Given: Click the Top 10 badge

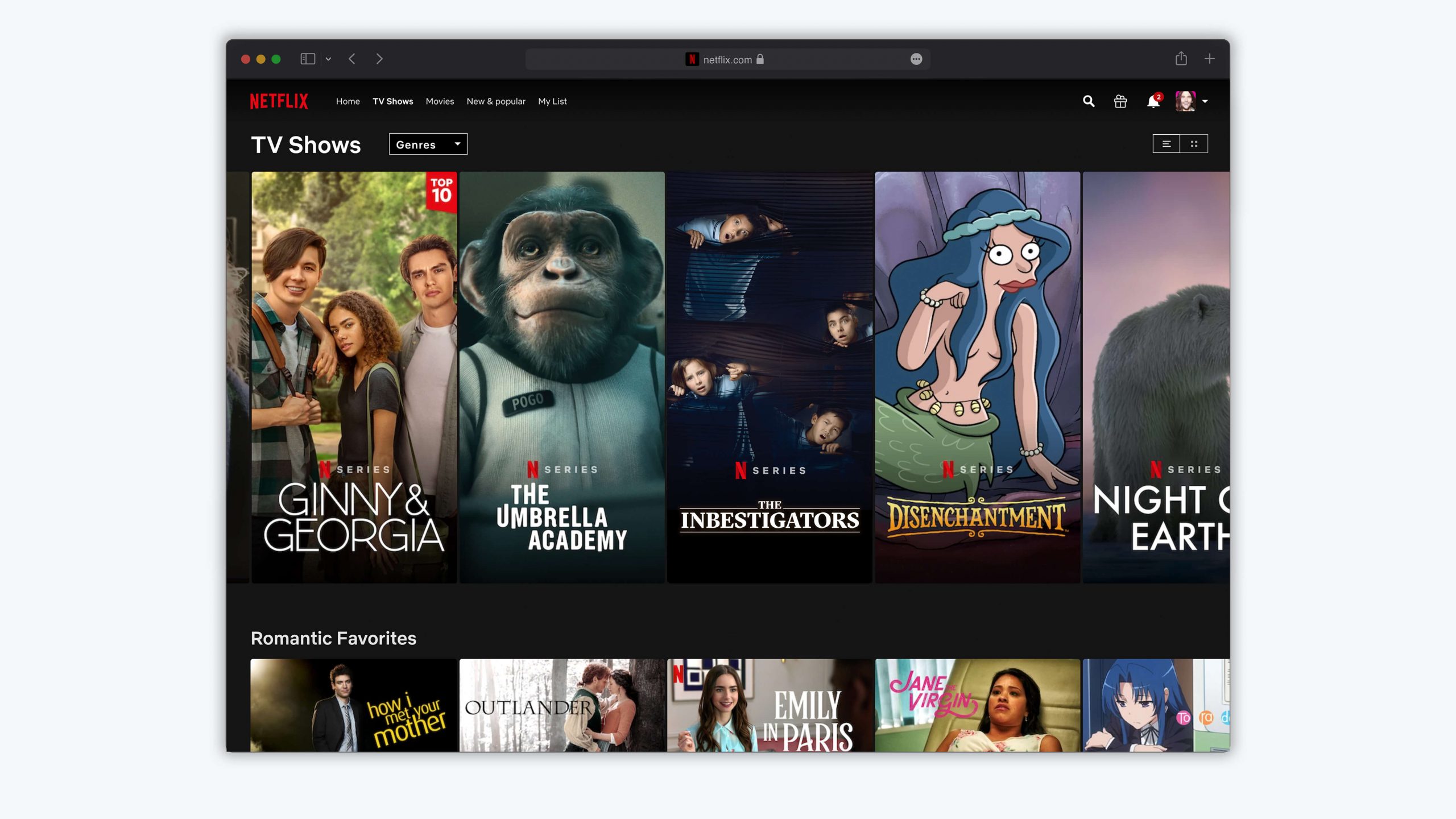Looking at the screenshot, I should [x=441, y=192].
